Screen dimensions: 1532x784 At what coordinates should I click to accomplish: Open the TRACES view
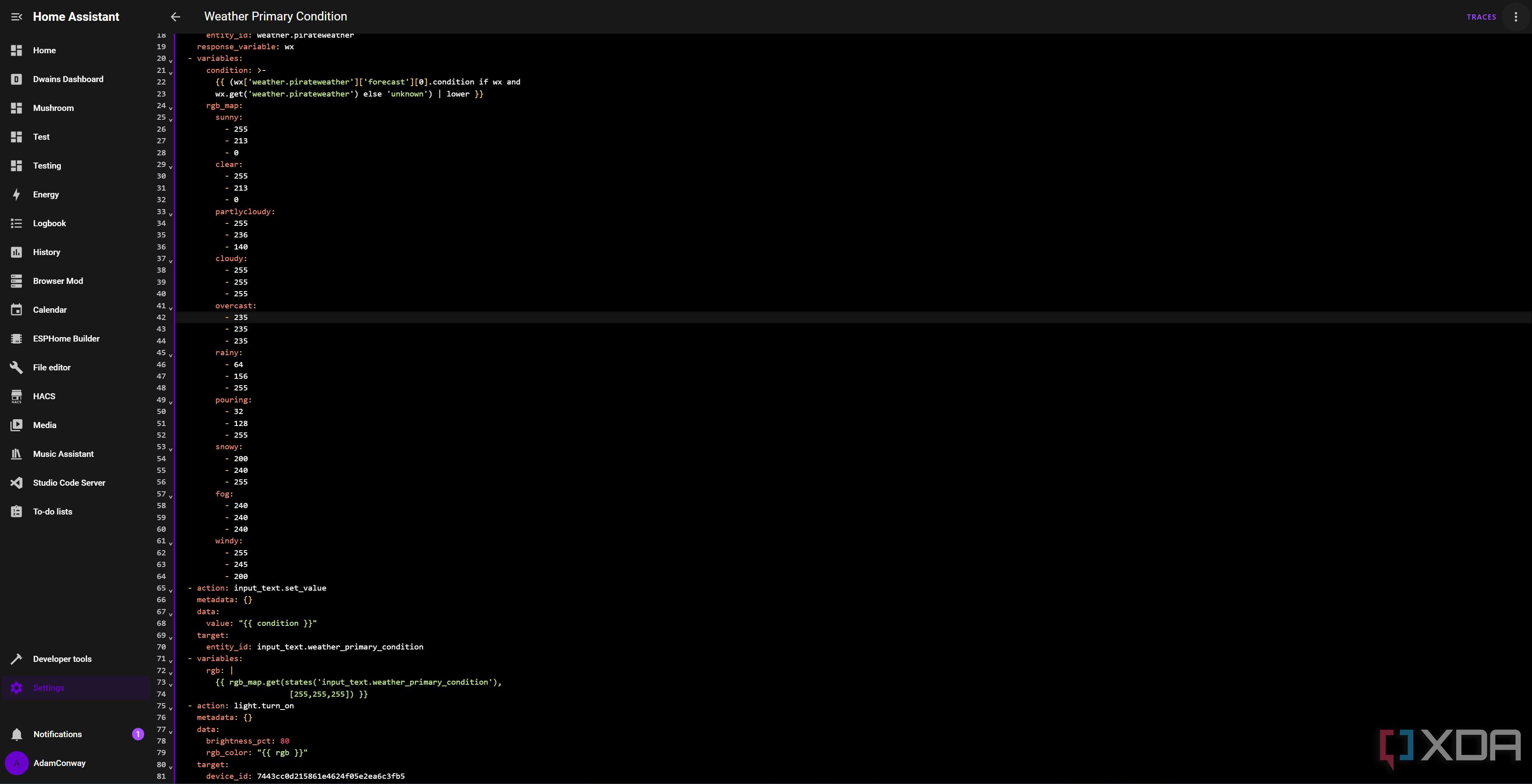(x=1481, y=17)
